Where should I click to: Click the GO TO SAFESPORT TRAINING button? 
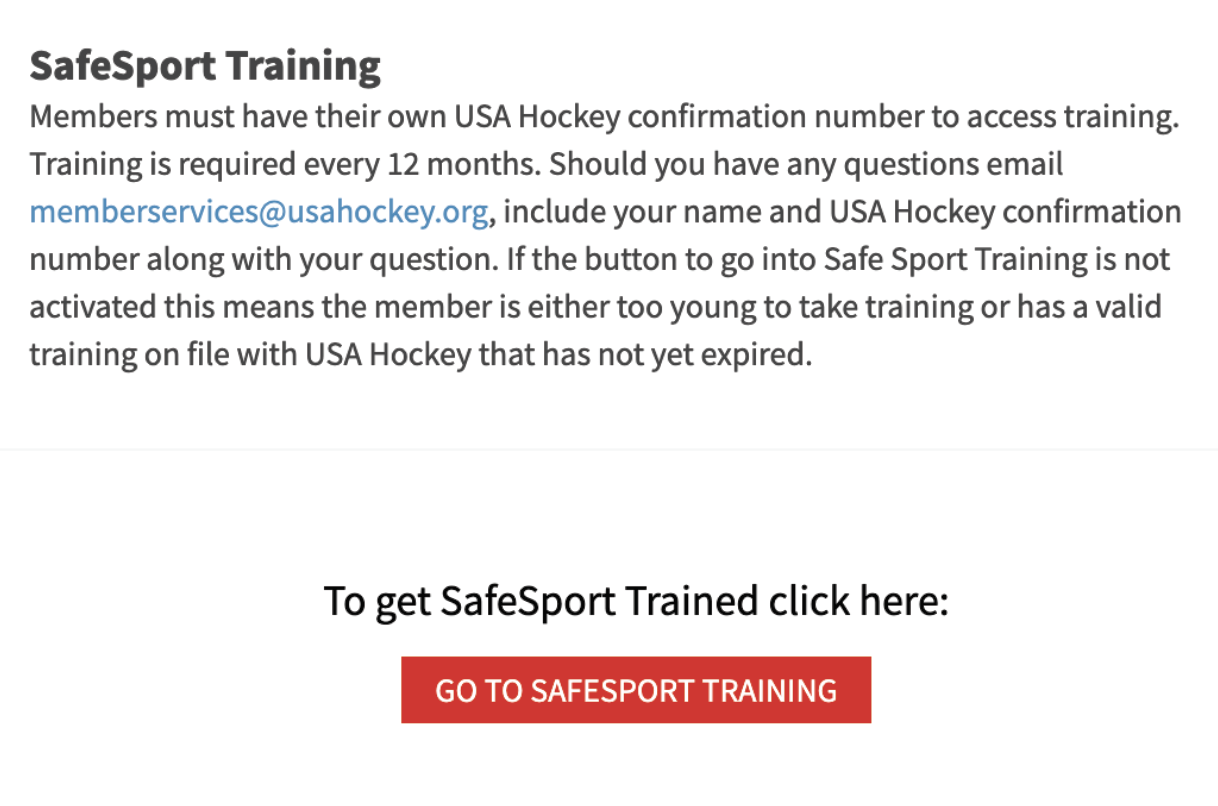[636, 690]
